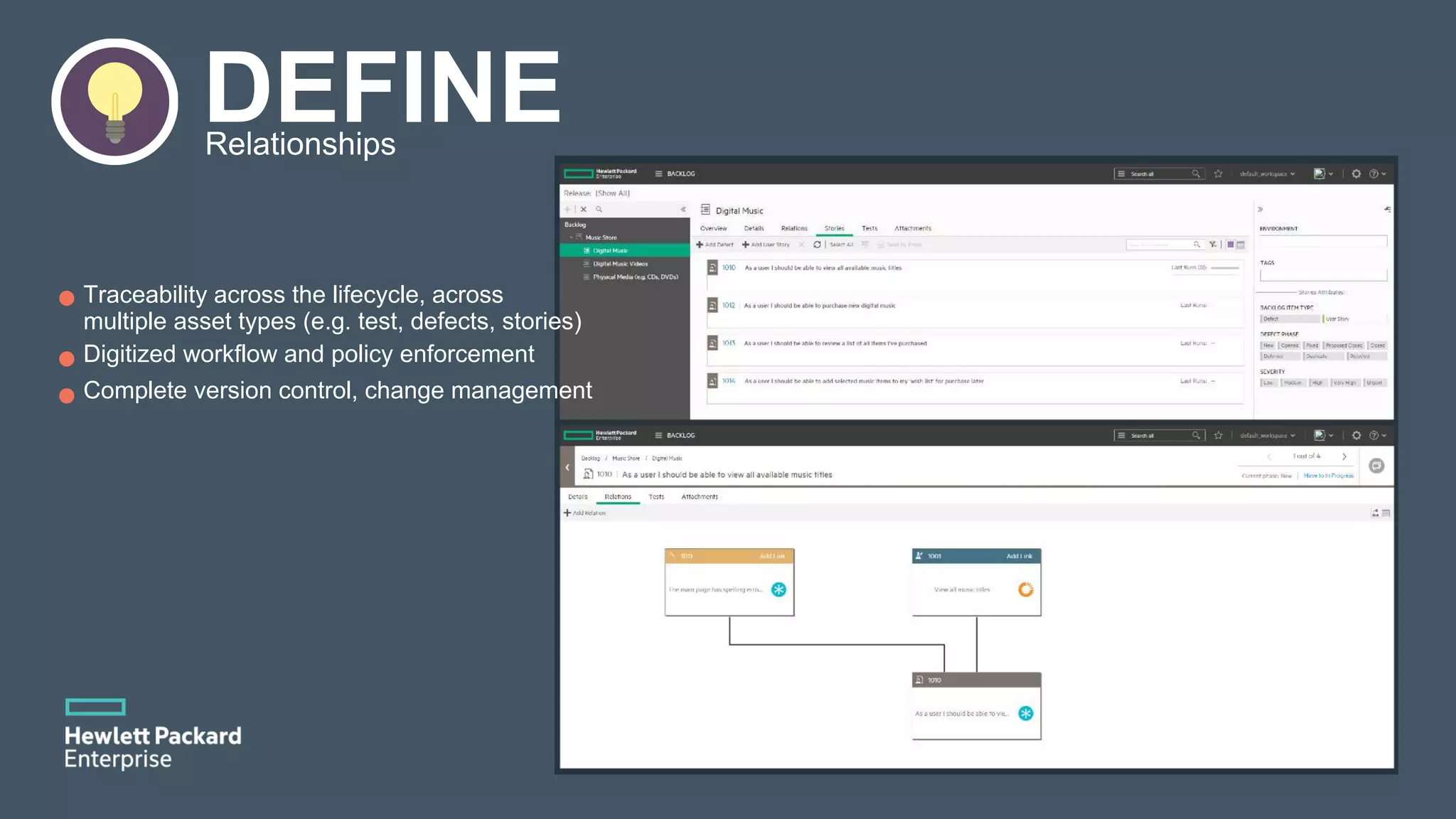The width and height of the screenshot is (1456, 819).
Task: Click the filter funnel icon in the stories toolbar
Action: coord(1213,245)
